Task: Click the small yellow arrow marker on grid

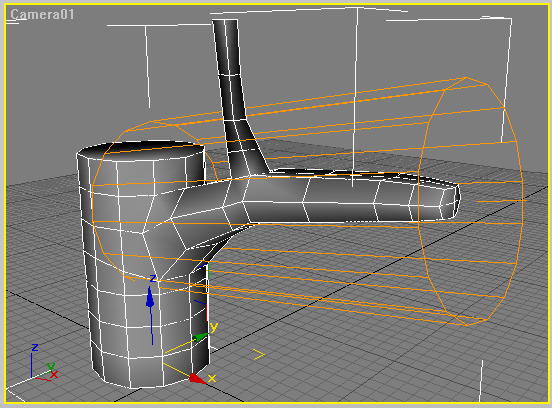Action: point(259,354)
